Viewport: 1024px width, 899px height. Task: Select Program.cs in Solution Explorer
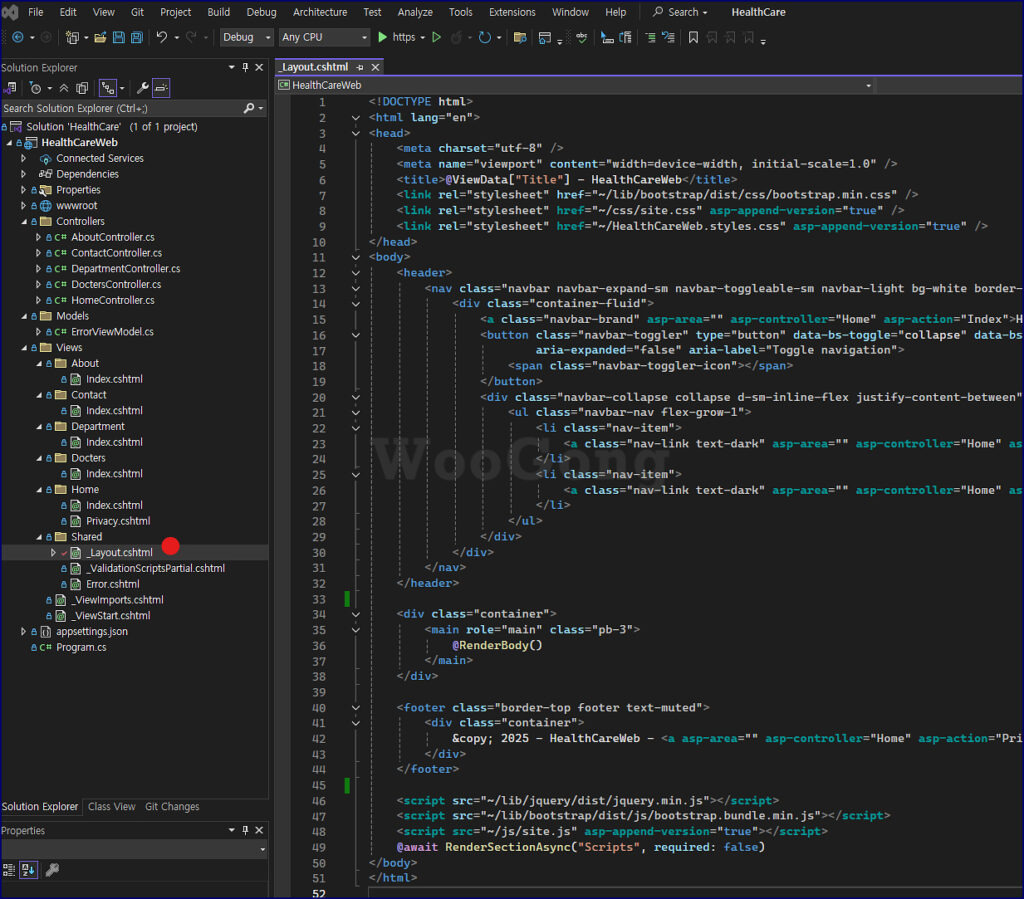tap(81, 647)
